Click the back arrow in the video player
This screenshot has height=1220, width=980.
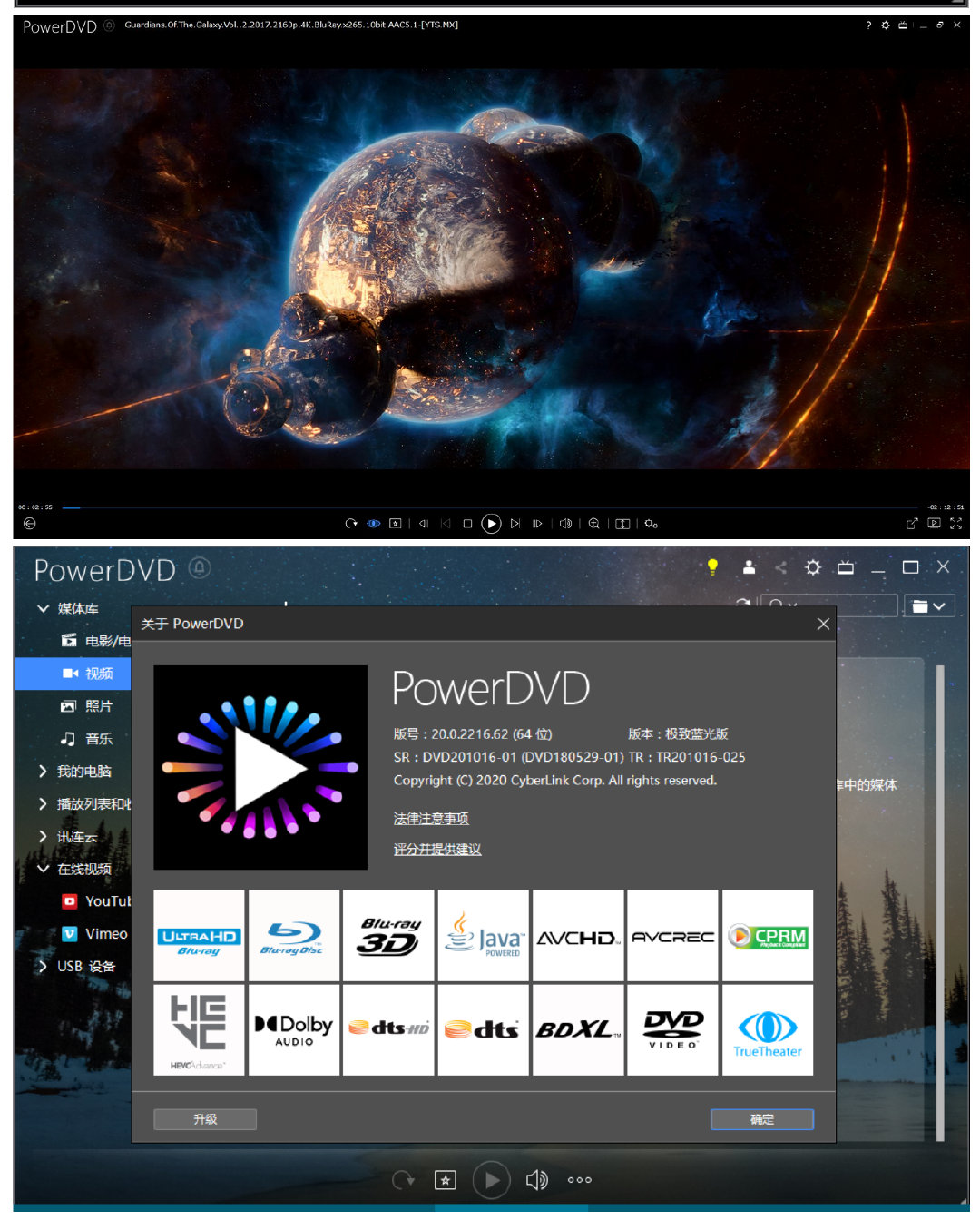[29, 524]
